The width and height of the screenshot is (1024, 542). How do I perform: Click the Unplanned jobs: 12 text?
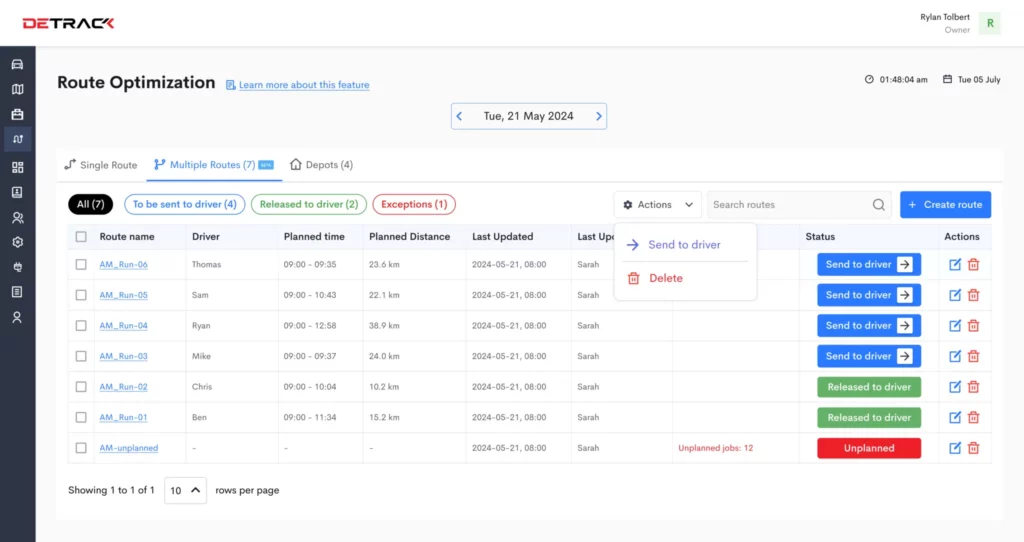(x=715, y=448)
